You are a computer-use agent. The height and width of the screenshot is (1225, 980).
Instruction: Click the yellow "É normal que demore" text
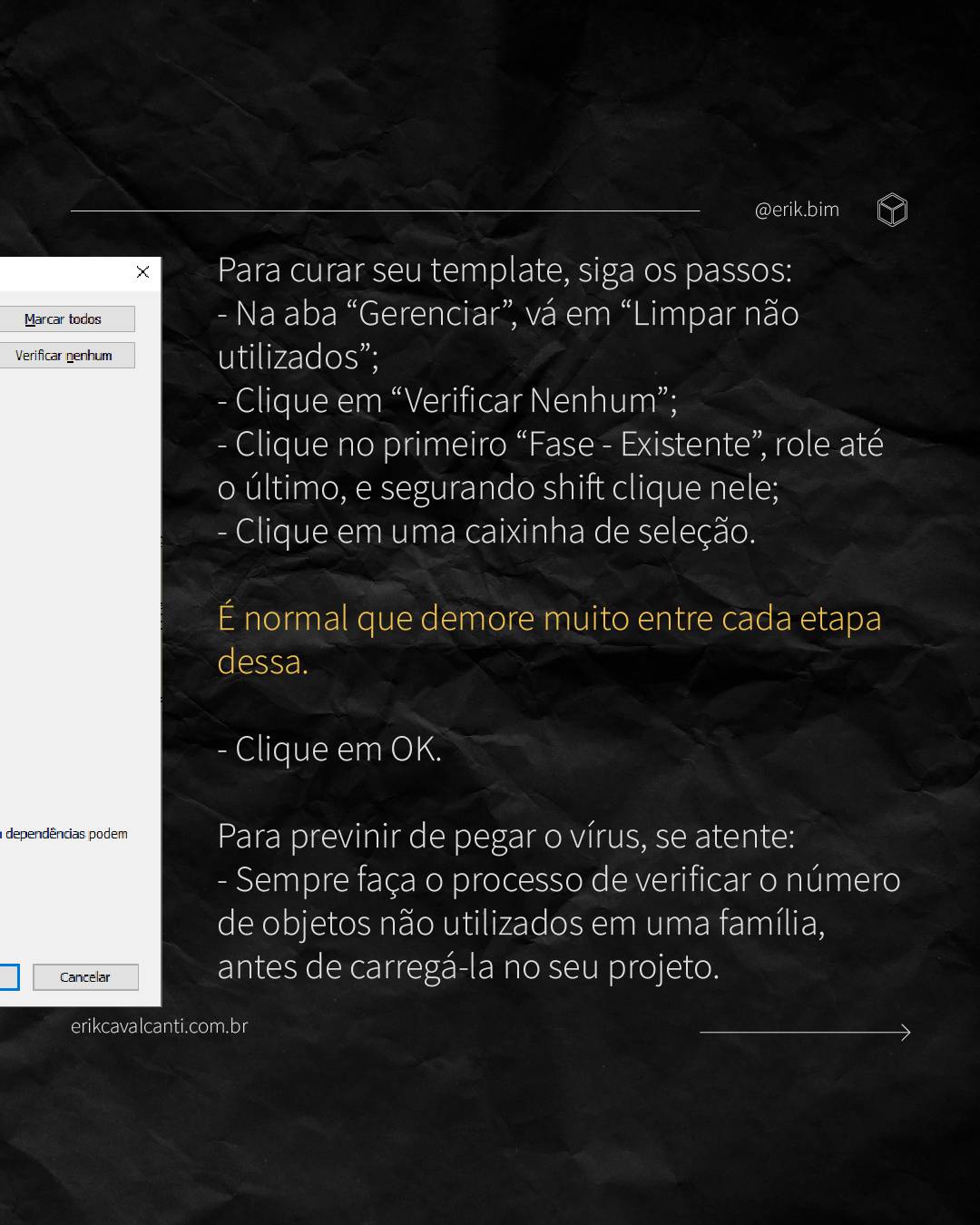click(549, 619)
